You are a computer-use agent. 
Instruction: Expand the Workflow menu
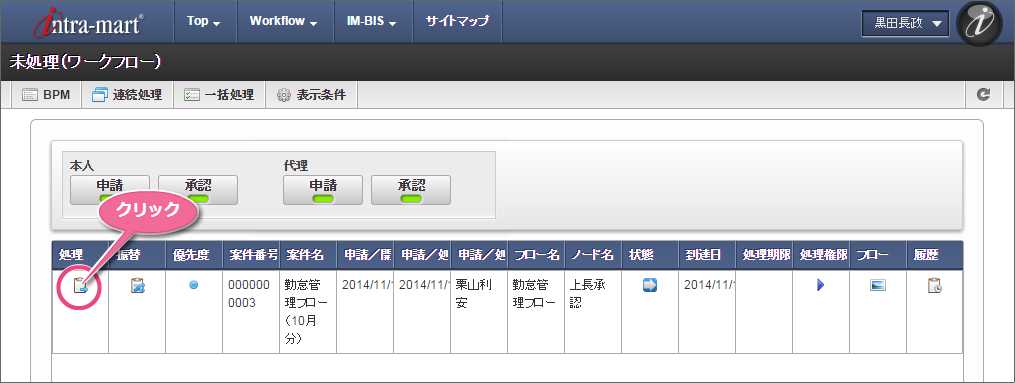coord(285,21)
